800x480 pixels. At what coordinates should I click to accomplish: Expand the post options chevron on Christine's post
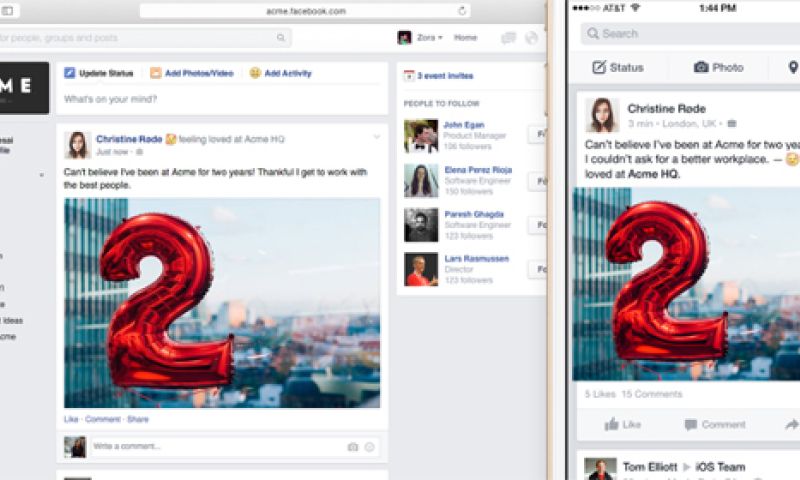click(x=377, y=137)
